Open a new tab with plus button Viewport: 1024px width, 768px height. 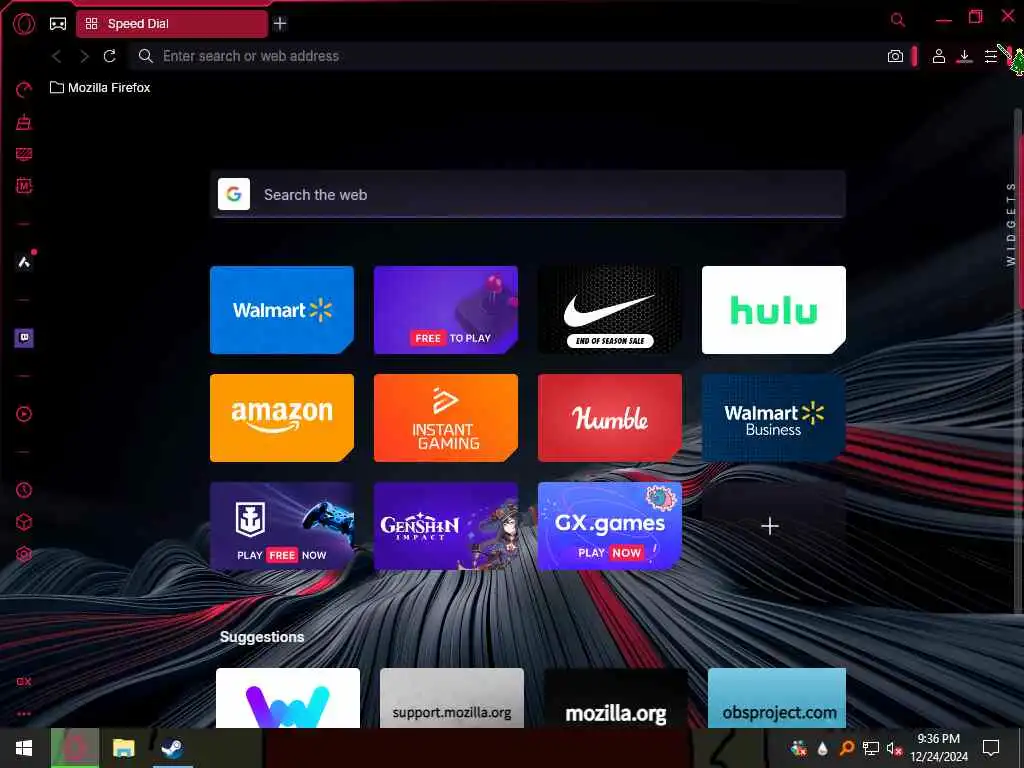point(280,24)
